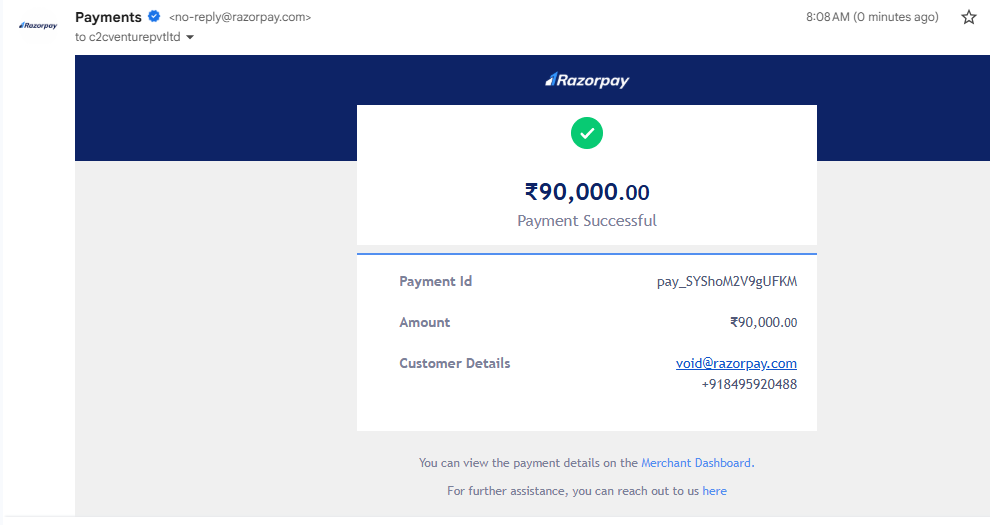
Task: Click the ₹90,000.00 value in Amount row
Action: 763,322
